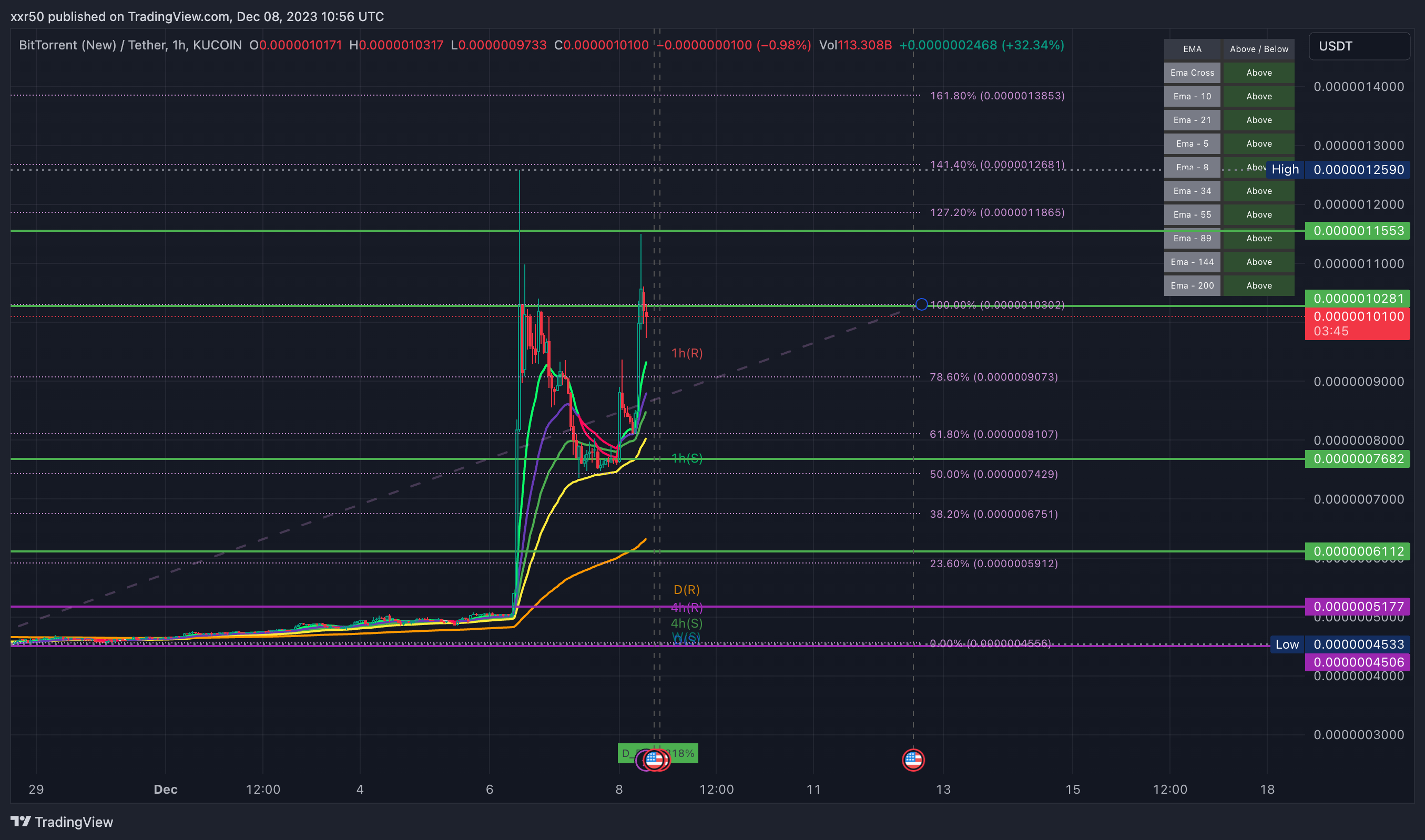The width and height of the screenshot is (1425, 840).
Task: Click the green 0.0000011553 price label
Action: tap(1357, 231)
